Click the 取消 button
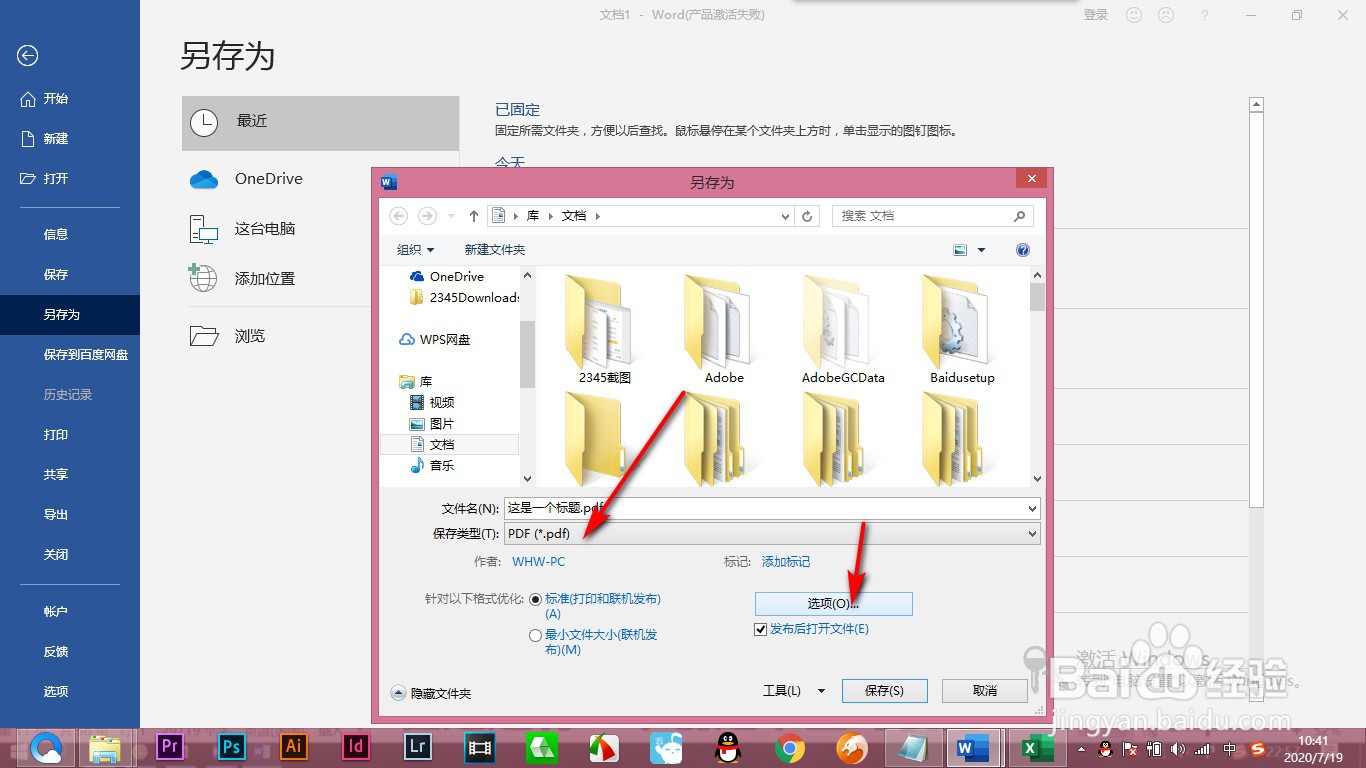 pyautogui.click(x=985, y=691)
